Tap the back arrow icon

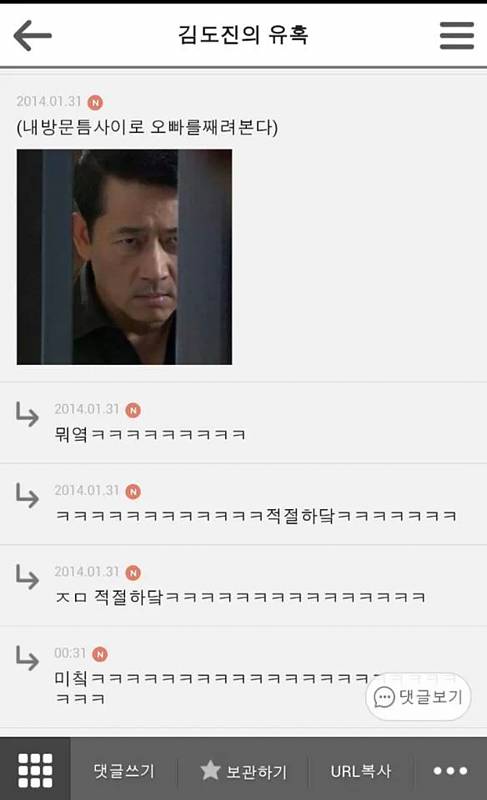[33, 35]
